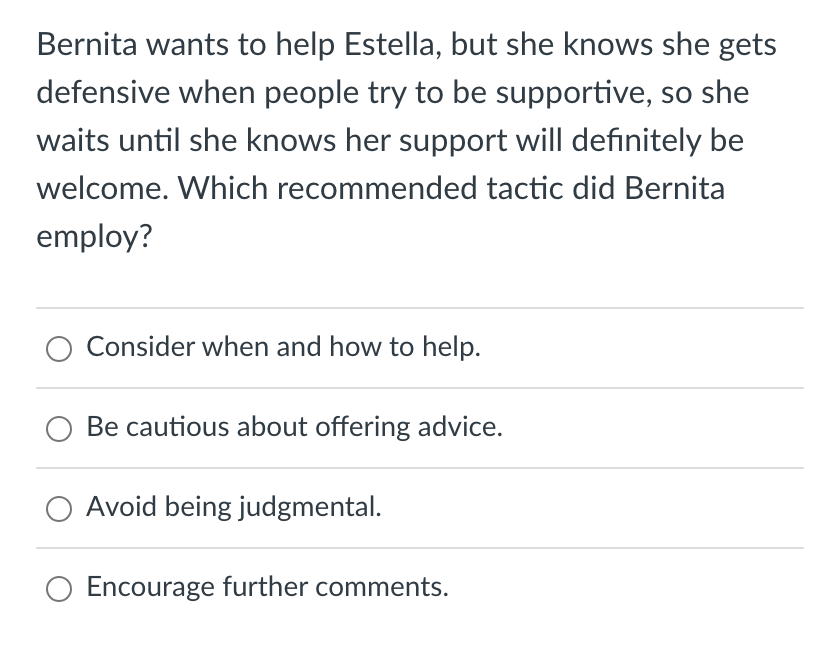The height and width of the screenshot is (650, 824).
Task: Click the 'Be cautious about offering advice' label
Action: tap(294, 427)
